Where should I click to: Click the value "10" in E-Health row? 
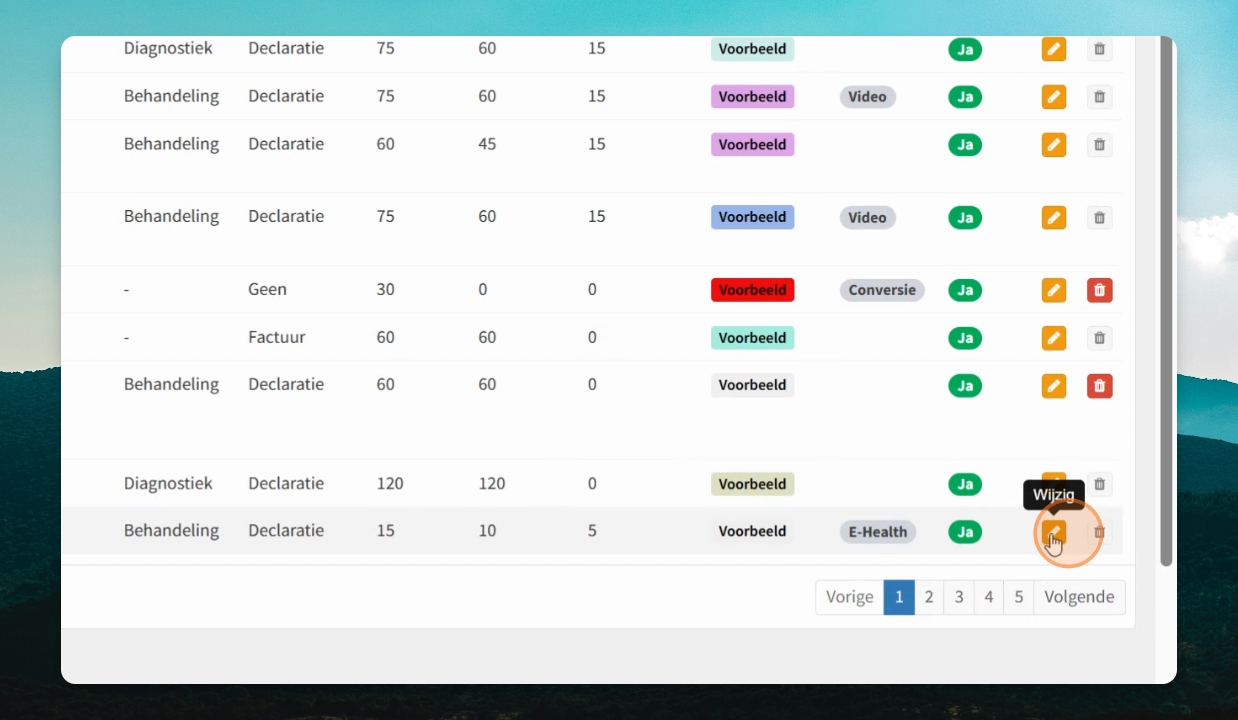[x=487, y=531]
